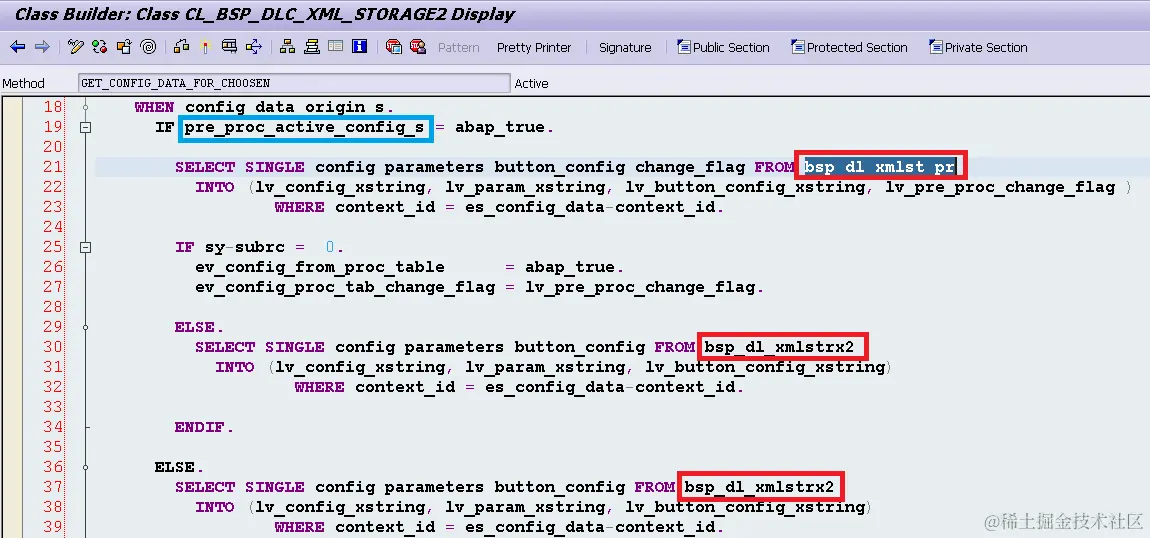Click 'lv_pre_proc_change_flag' on line 22
1150x538 pixels.
(x=1000, y=187)
